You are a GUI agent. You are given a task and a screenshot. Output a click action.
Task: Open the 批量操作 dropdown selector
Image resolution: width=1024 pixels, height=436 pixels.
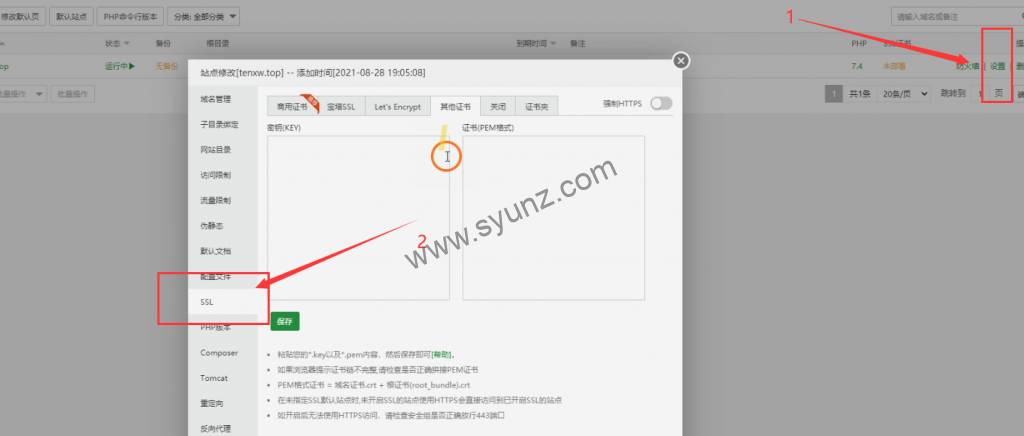[22, 94]
